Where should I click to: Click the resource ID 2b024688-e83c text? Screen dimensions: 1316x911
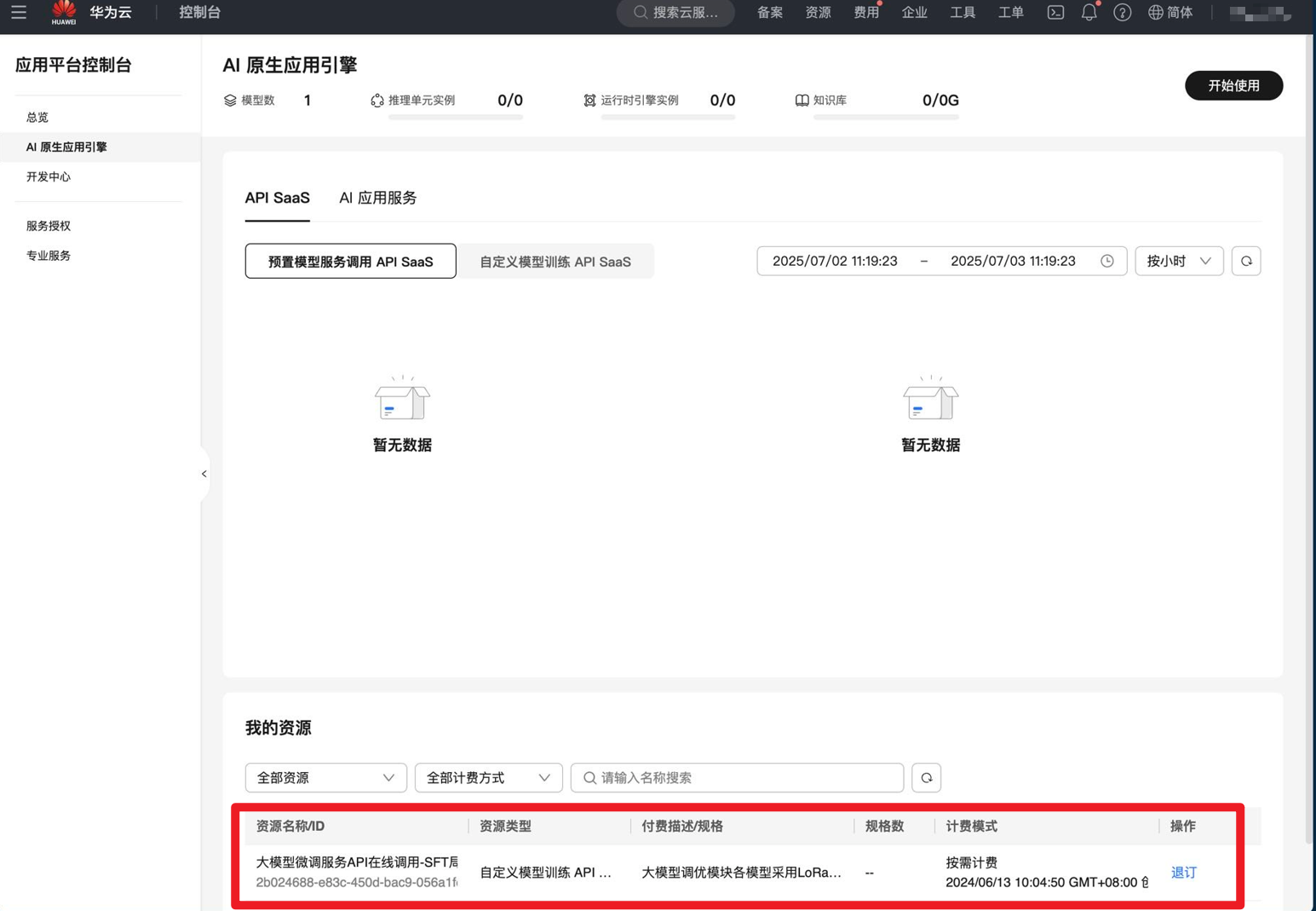[357, 883]
